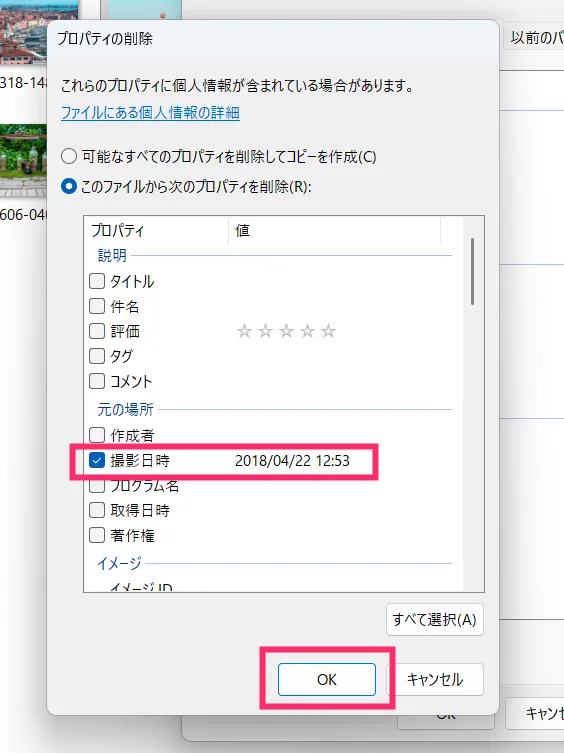Check the 著作権 checkbox
The image size is (564, 753).
97,535
